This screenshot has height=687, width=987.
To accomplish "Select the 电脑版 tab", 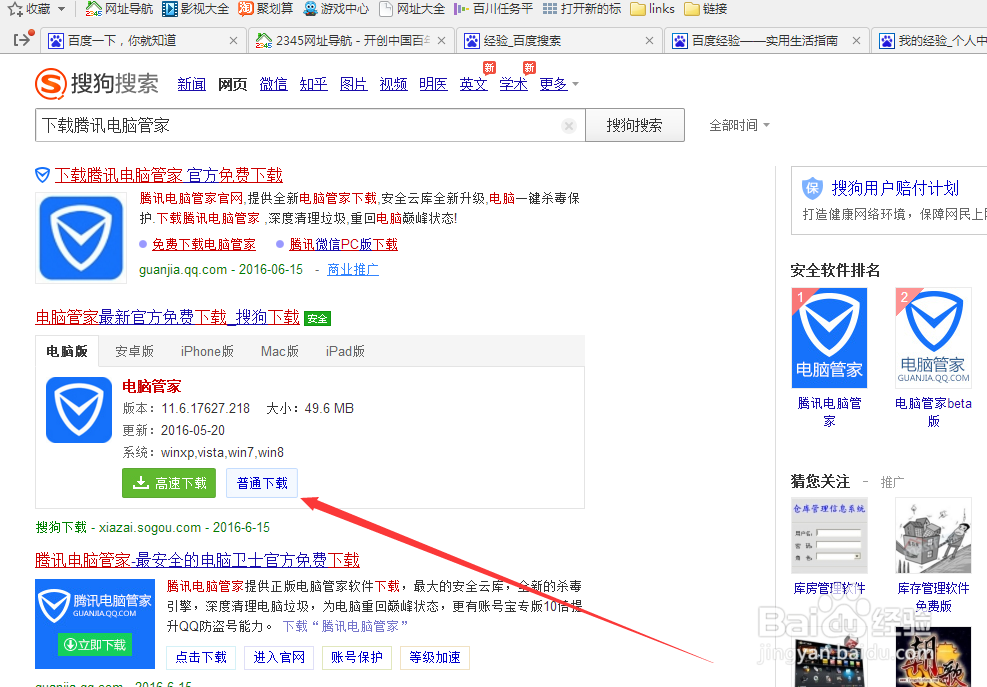I will coord(67,351).
